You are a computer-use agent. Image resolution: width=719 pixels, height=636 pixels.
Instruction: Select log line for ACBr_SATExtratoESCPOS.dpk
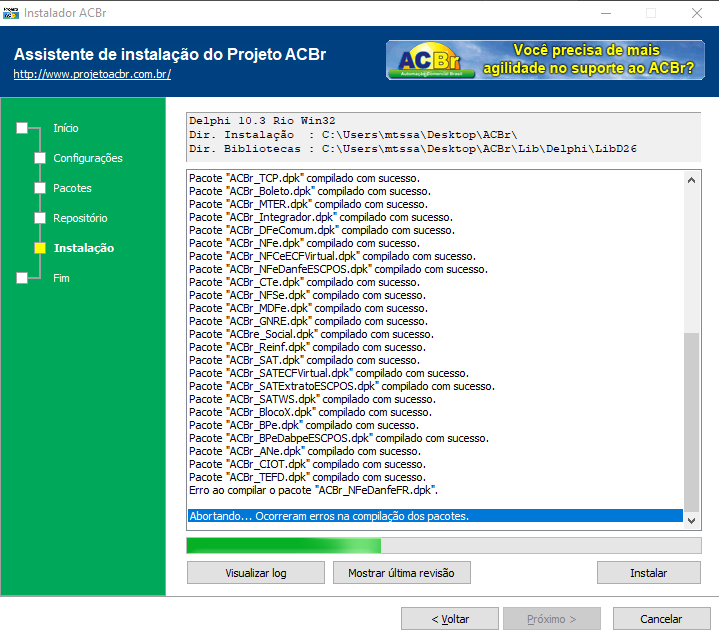(x=435, y=386)
